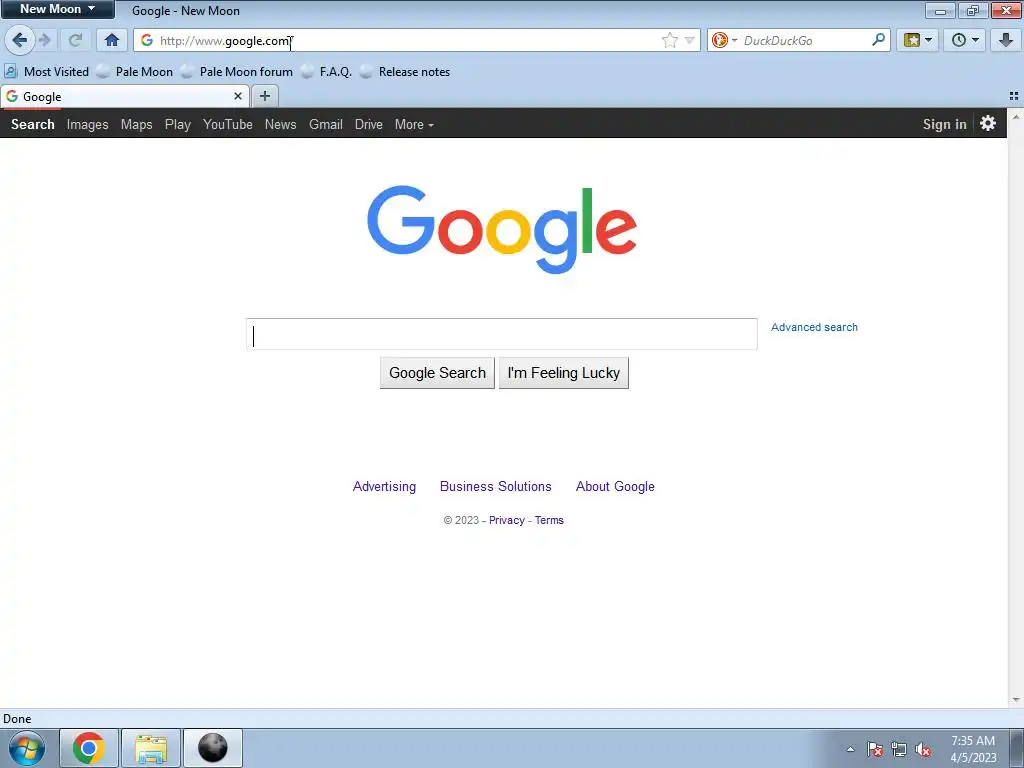Open the Bookmarks menu toolbar button
The height and width of the screenshot is (768, 1024).
click(x=917, y=40)
